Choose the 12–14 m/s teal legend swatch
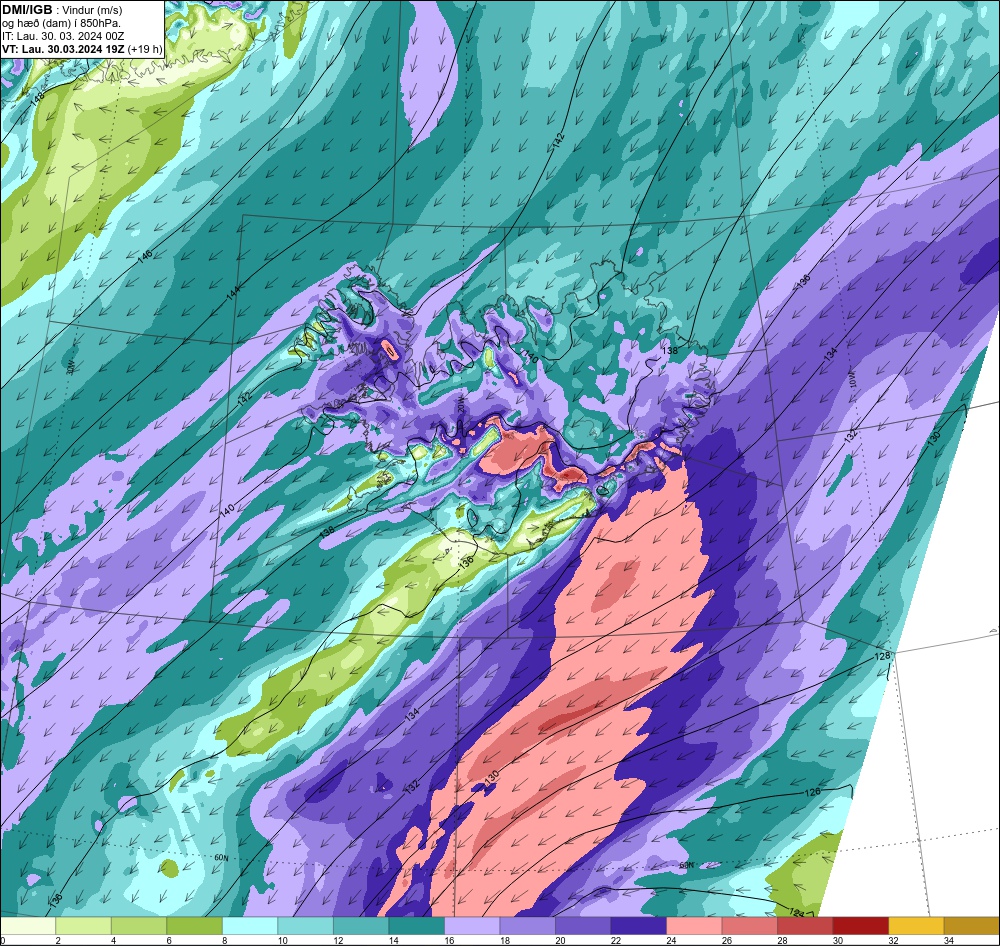 point(361,926)
